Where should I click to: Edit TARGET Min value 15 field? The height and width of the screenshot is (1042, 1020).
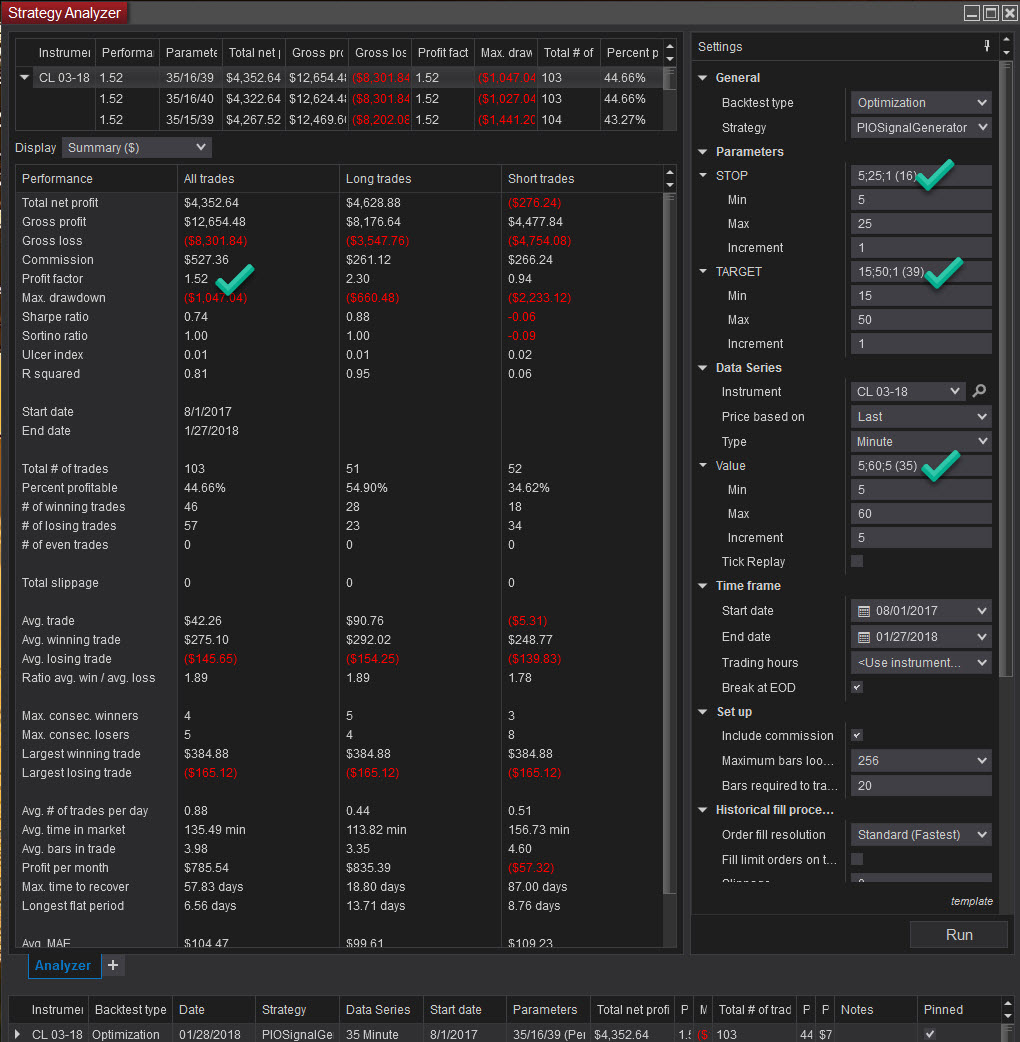coord(921,295)
